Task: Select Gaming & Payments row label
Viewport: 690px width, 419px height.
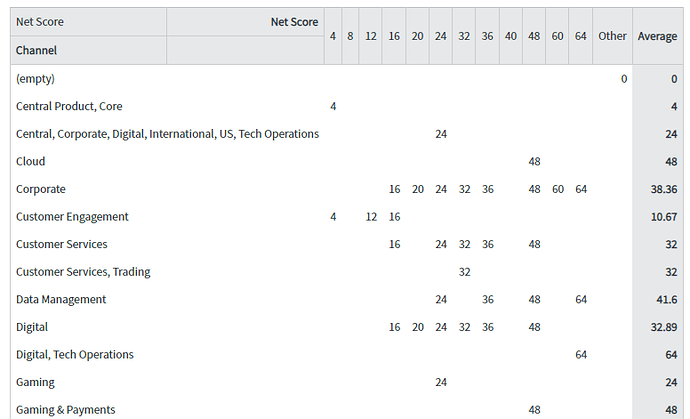Action: [x=66, y=410]
